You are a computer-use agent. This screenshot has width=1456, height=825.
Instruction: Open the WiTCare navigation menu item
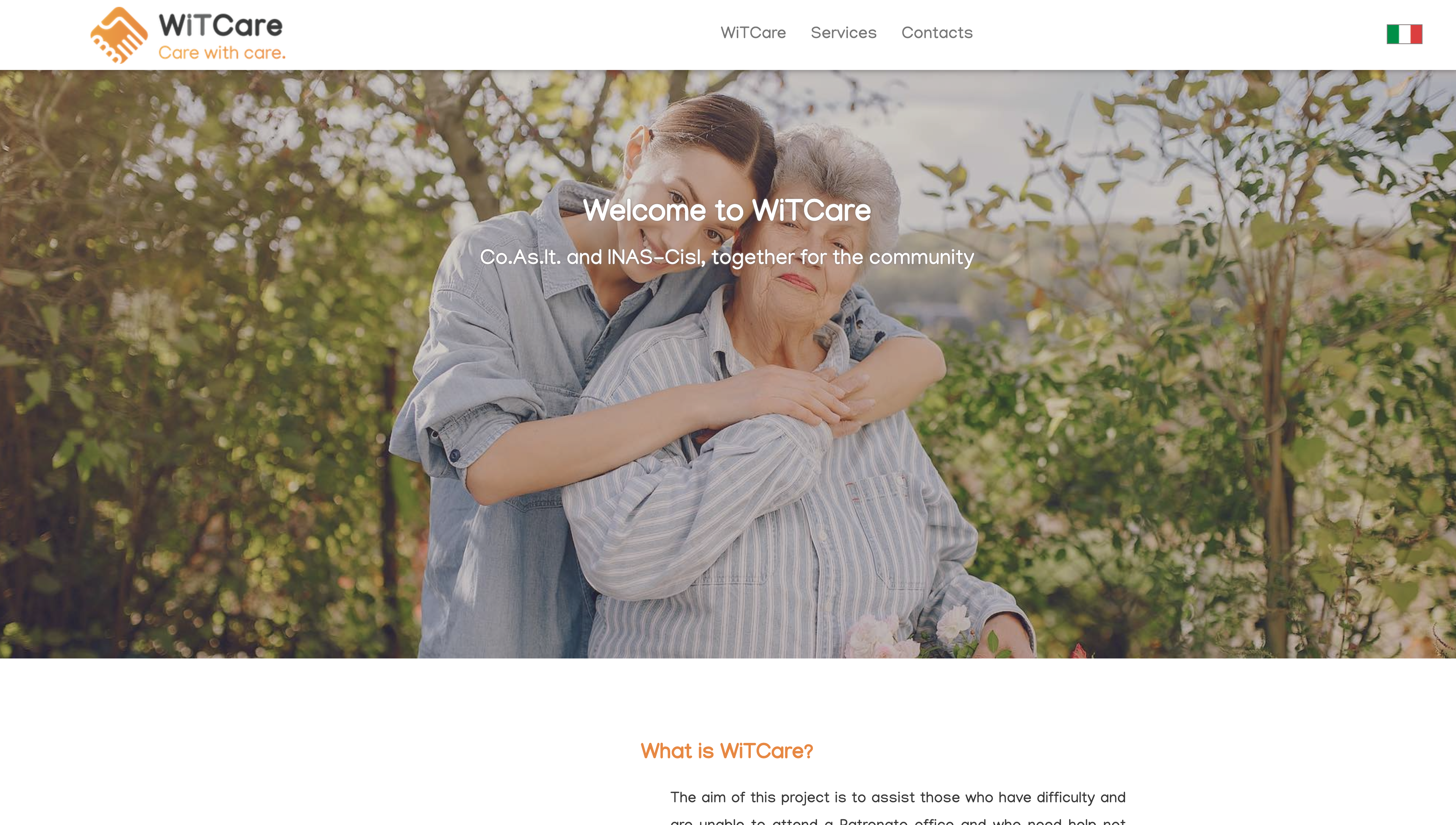pos(753,33)
